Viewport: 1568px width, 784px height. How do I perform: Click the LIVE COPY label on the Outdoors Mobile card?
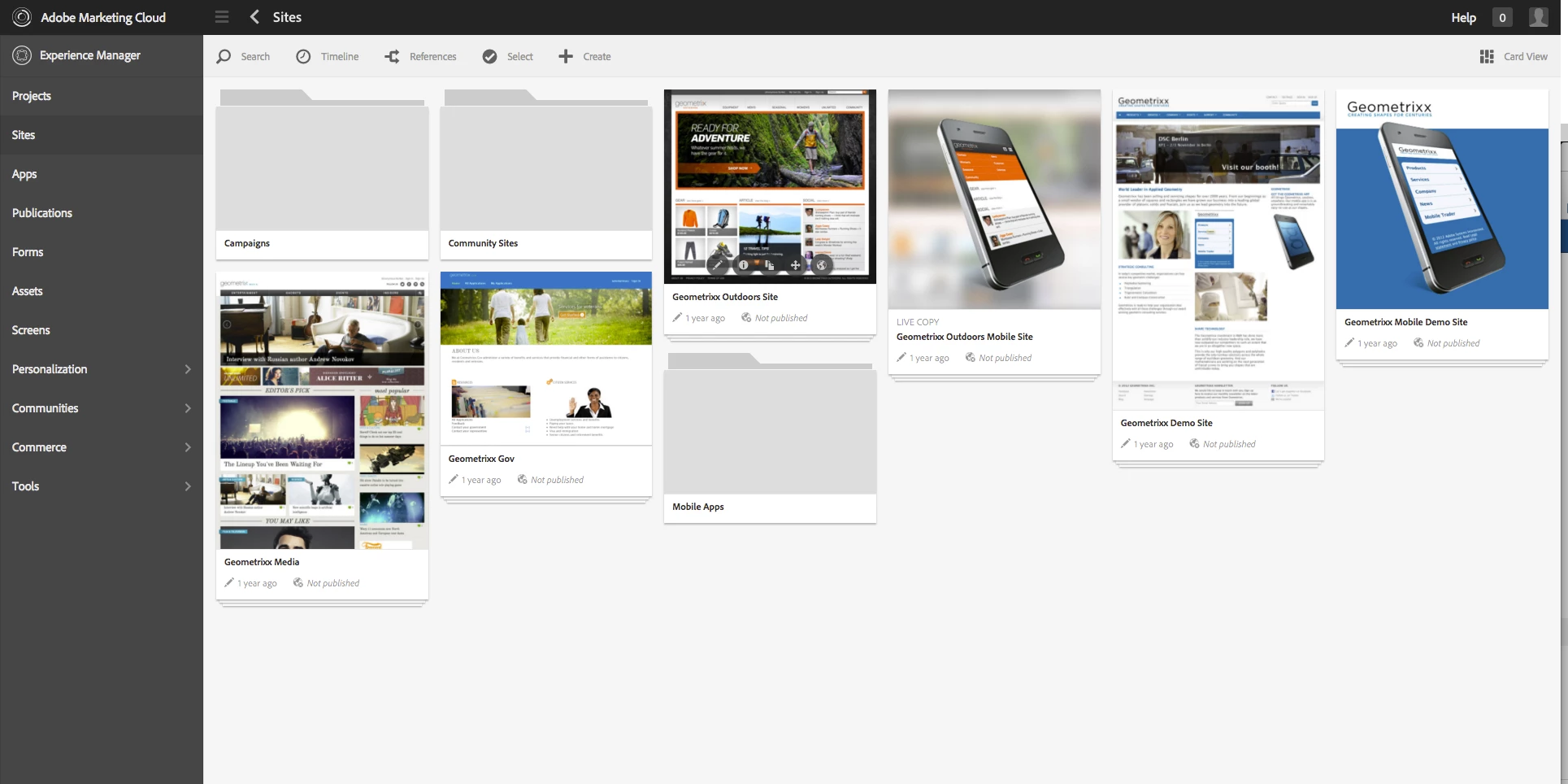918,322
